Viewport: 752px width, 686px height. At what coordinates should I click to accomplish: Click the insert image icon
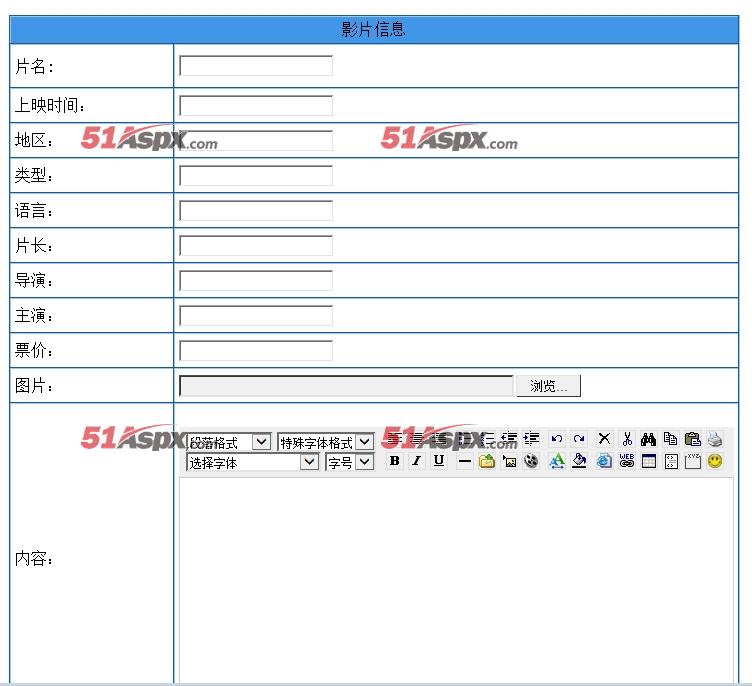point(509,461)
